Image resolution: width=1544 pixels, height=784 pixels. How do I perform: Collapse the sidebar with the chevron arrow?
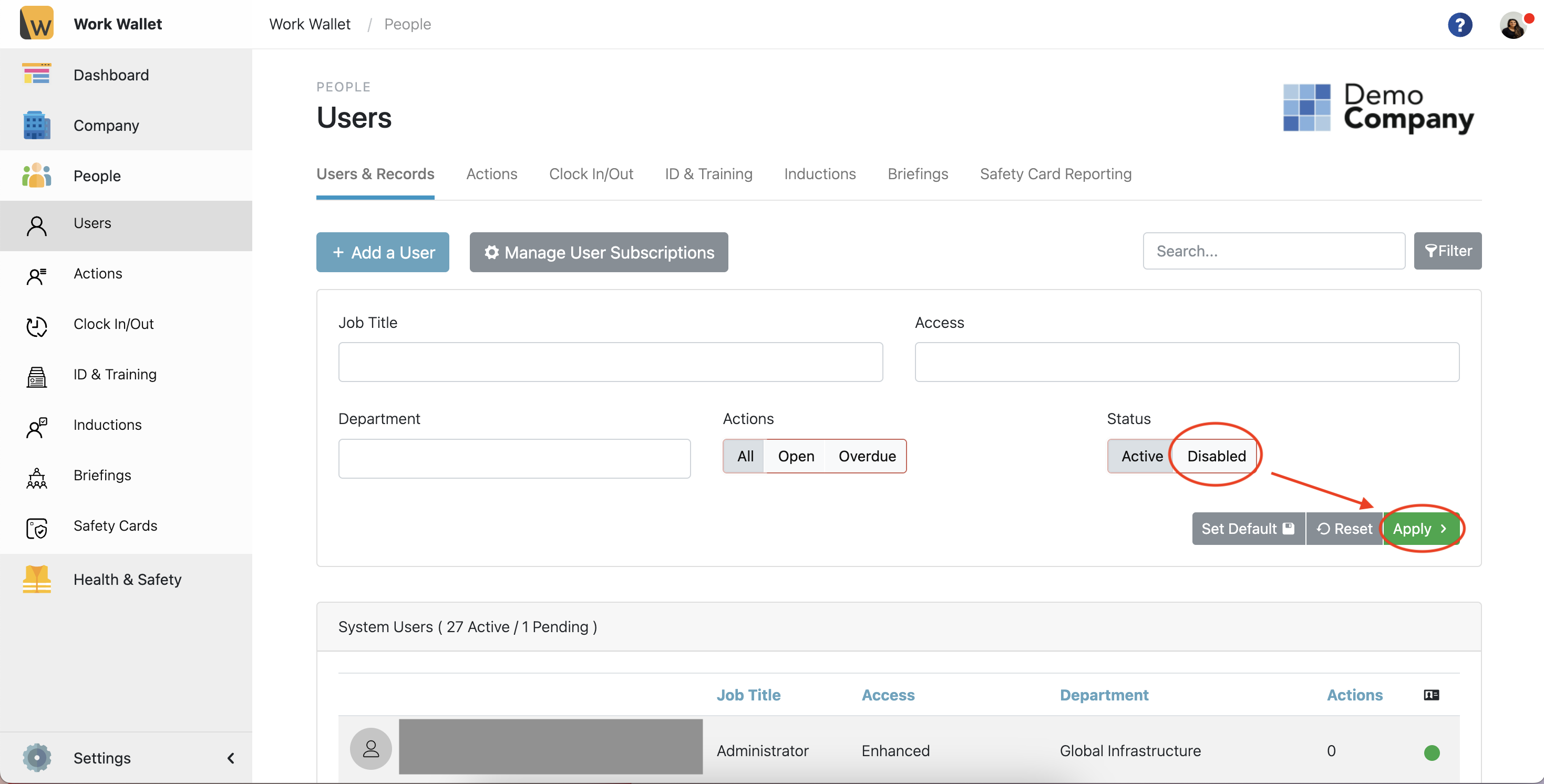[x=231, y=758]
